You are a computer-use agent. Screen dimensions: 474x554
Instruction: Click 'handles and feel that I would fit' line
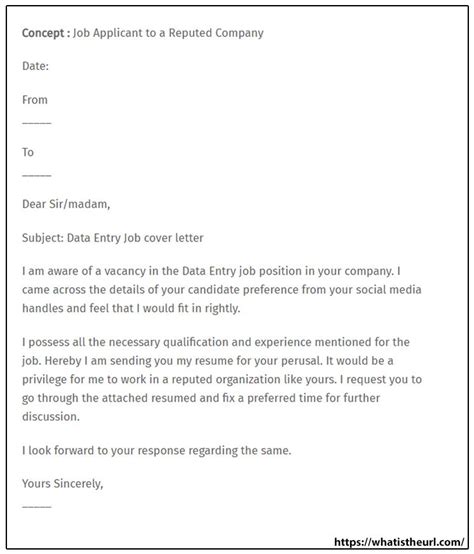[x=131, y=308]
